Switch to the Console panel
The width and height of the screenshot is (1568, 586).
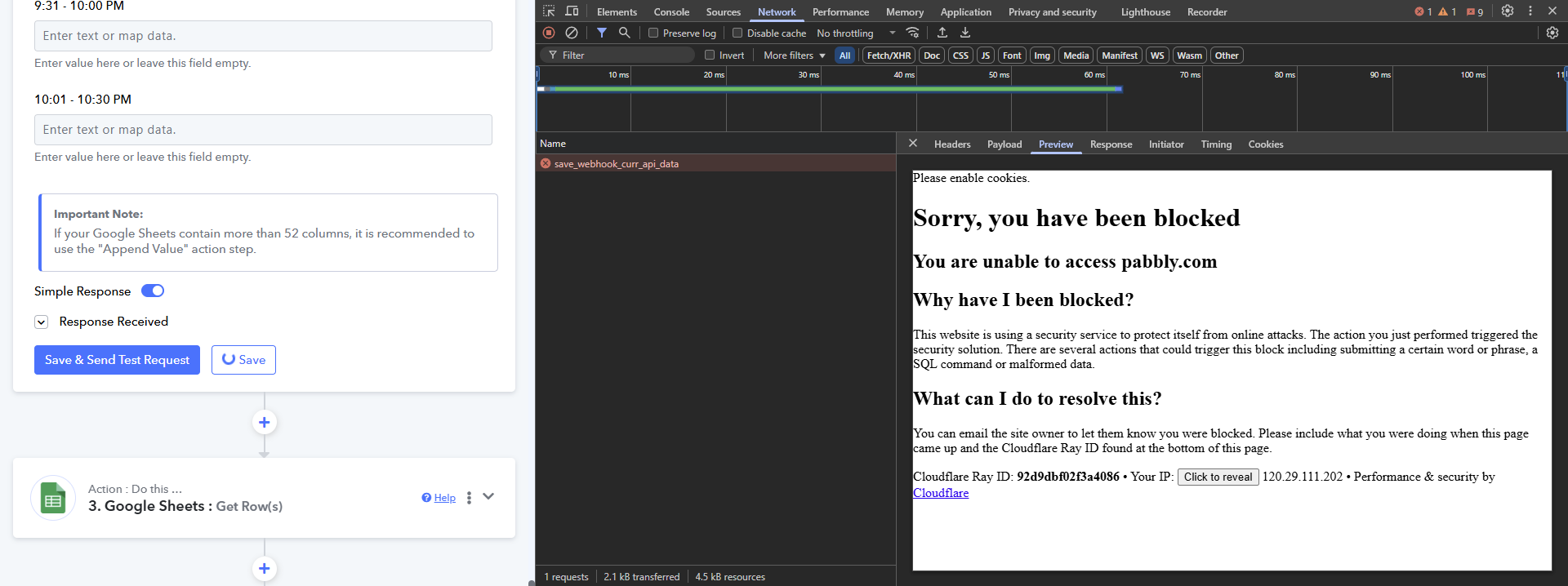pyautogui.click(x=671, y=11)
